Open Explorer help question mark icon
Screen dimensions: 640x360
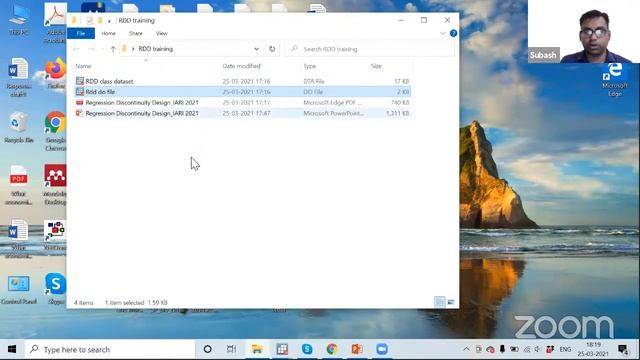pyautogui.click(x=453, y=33)
